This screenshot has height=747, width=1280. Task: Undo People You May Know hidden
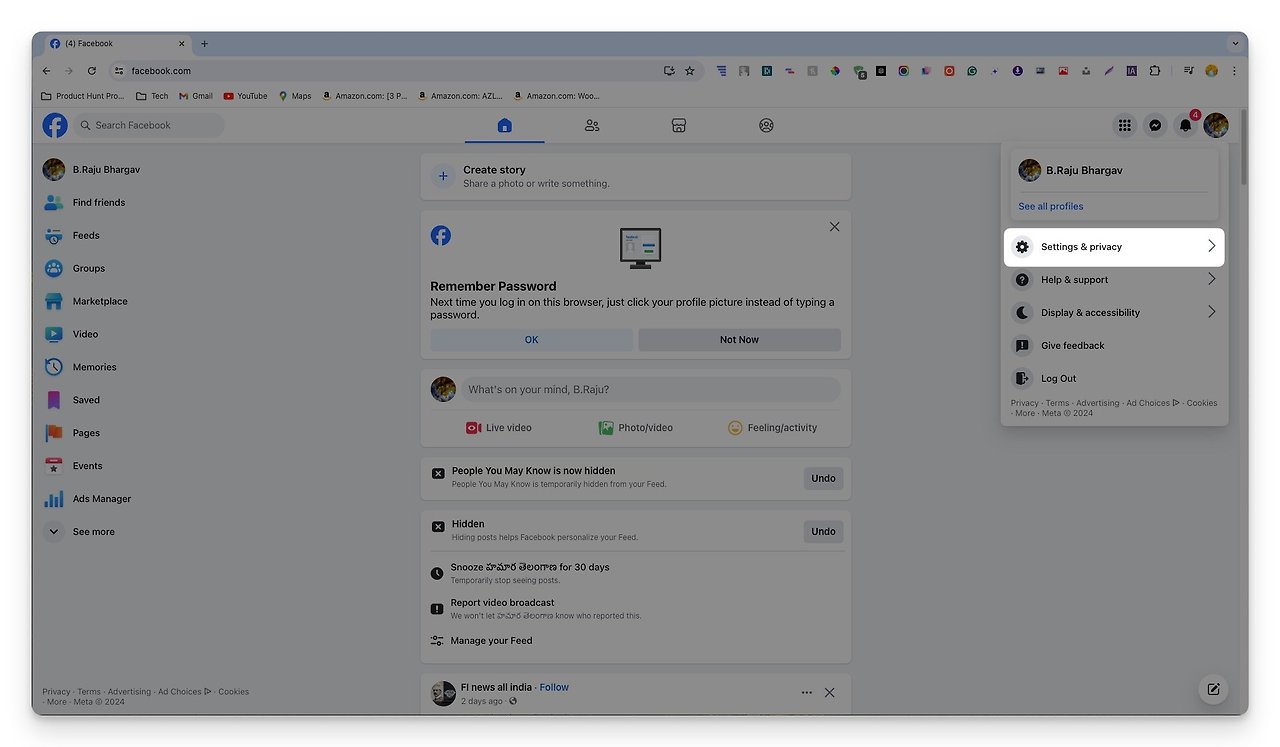(x=823, y=479)
